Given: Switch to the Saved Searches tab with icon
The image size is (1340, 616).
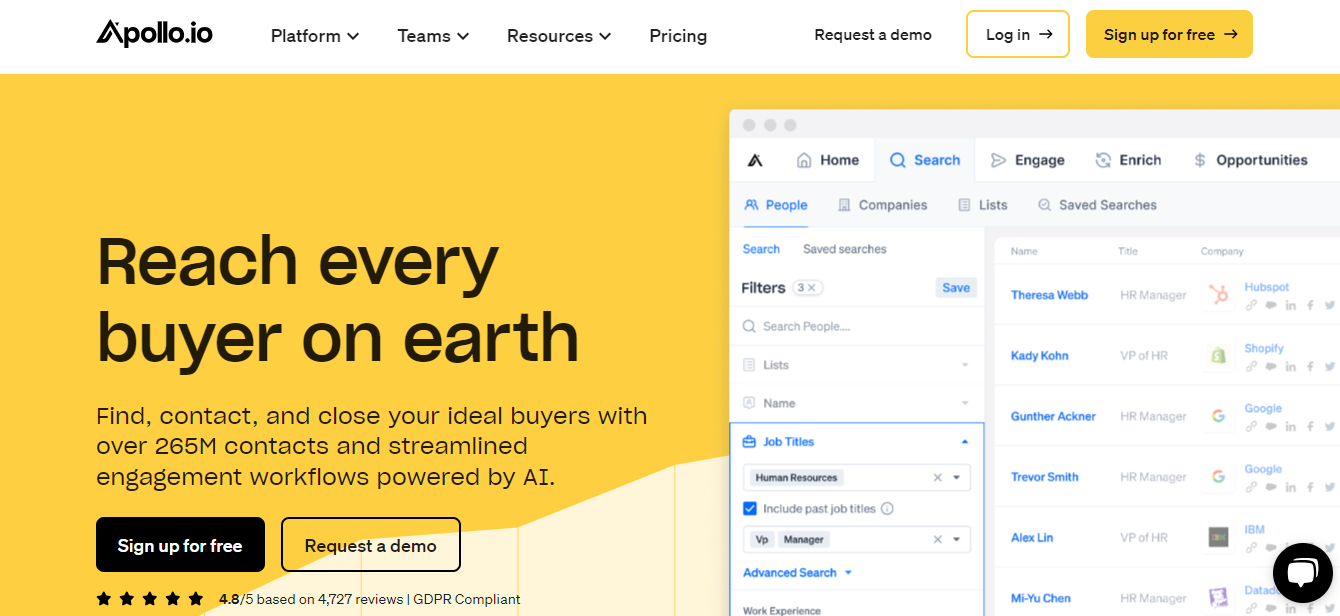Looking at the screenshot, I should tap(1097, 205).
